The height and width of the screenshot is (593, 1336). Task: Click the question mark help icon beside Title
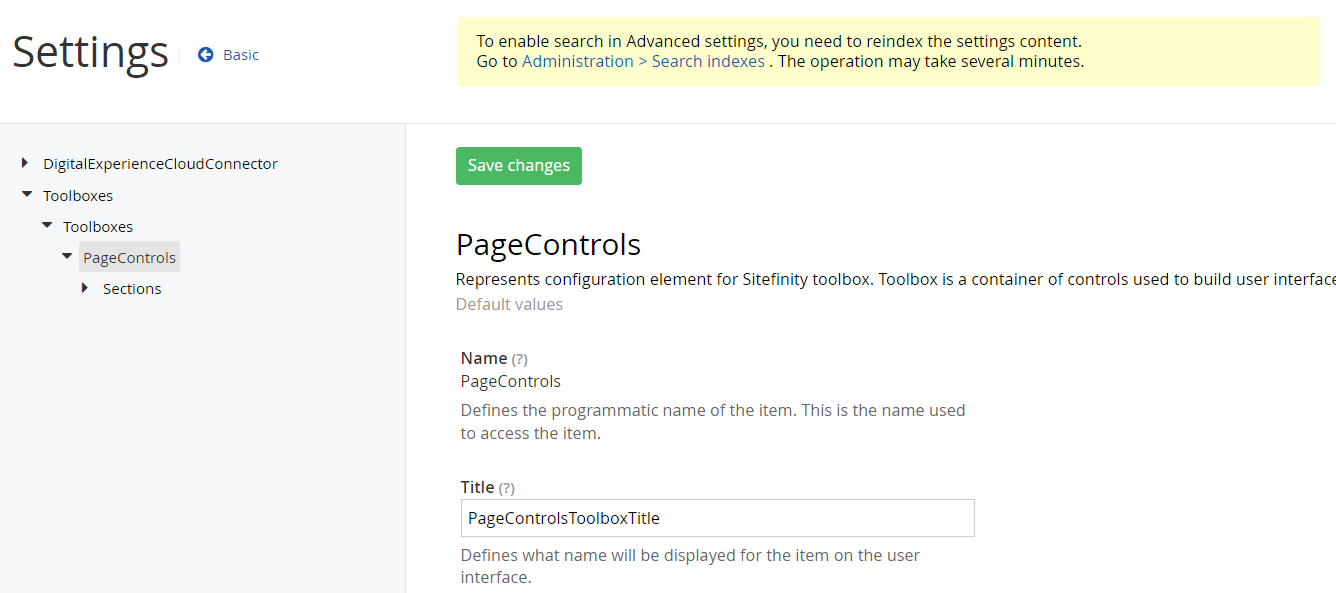coord(505,487)
